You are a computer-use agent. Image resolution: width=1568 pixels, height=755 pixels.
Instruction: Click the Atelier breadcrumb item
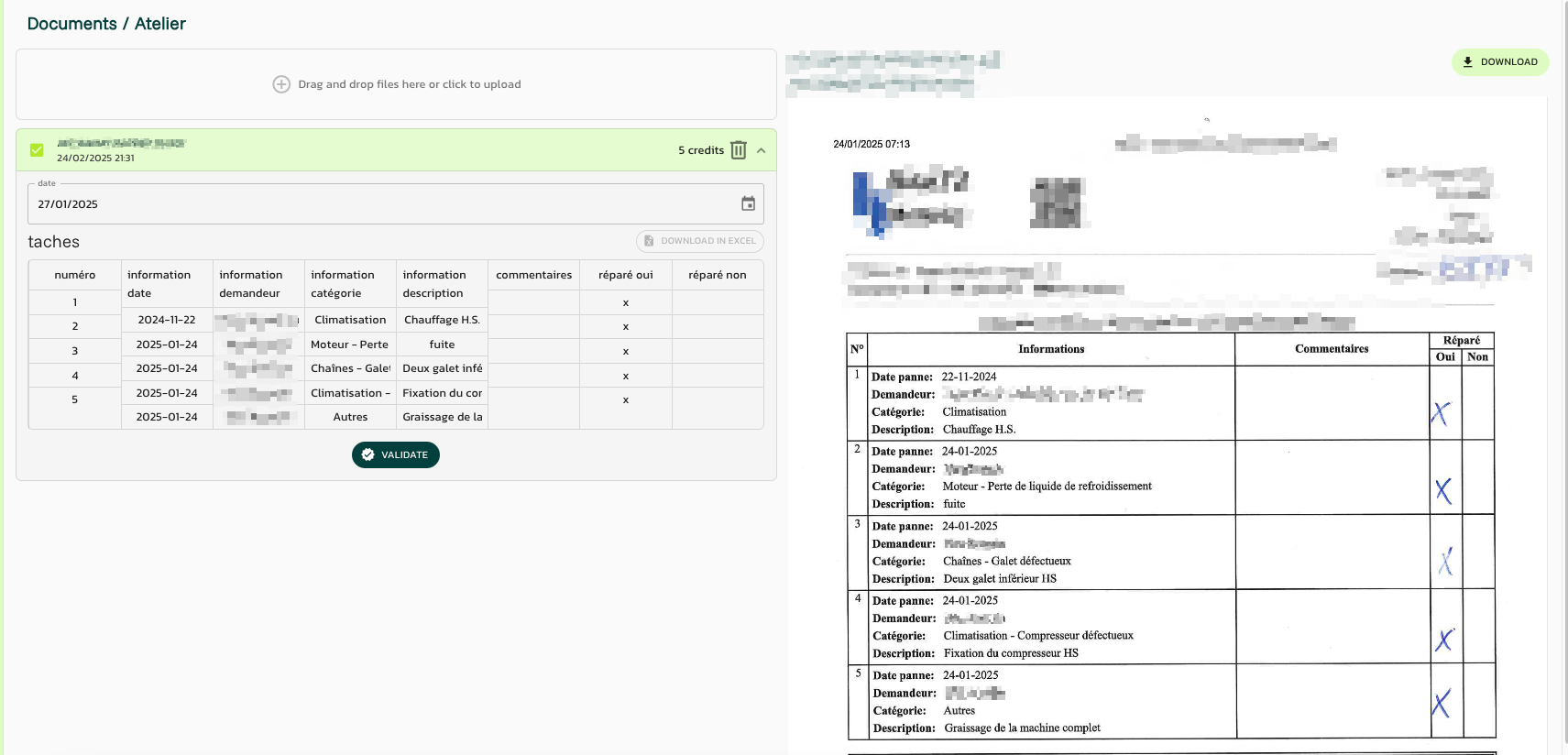pos(160,24)
